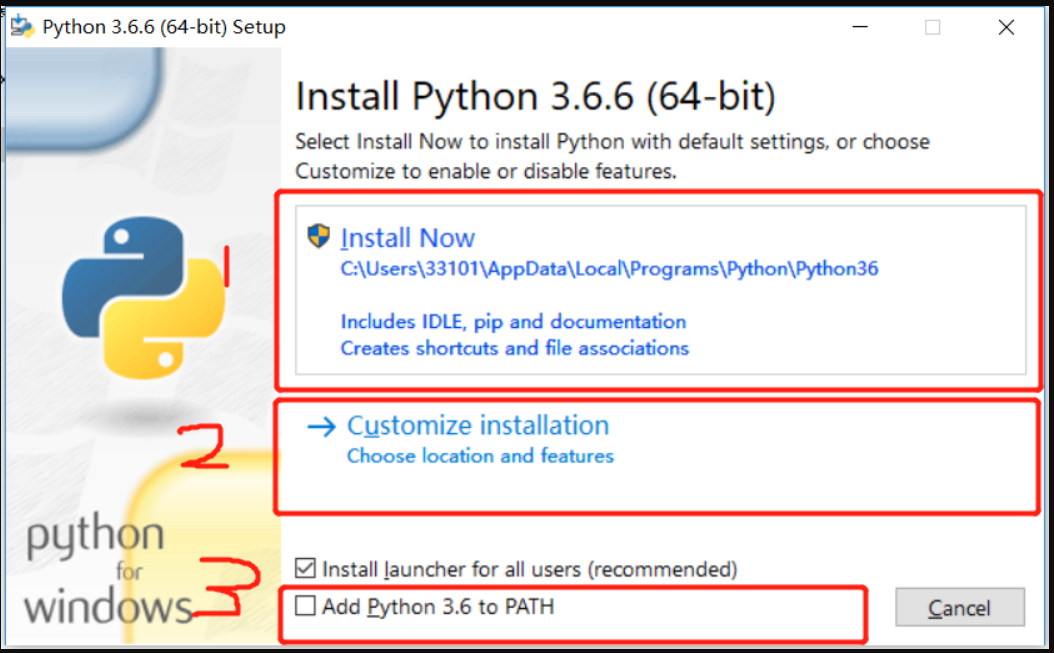Click the 'Python 3.6.6 (64-bit) Setup' window title

pos(164,27)
